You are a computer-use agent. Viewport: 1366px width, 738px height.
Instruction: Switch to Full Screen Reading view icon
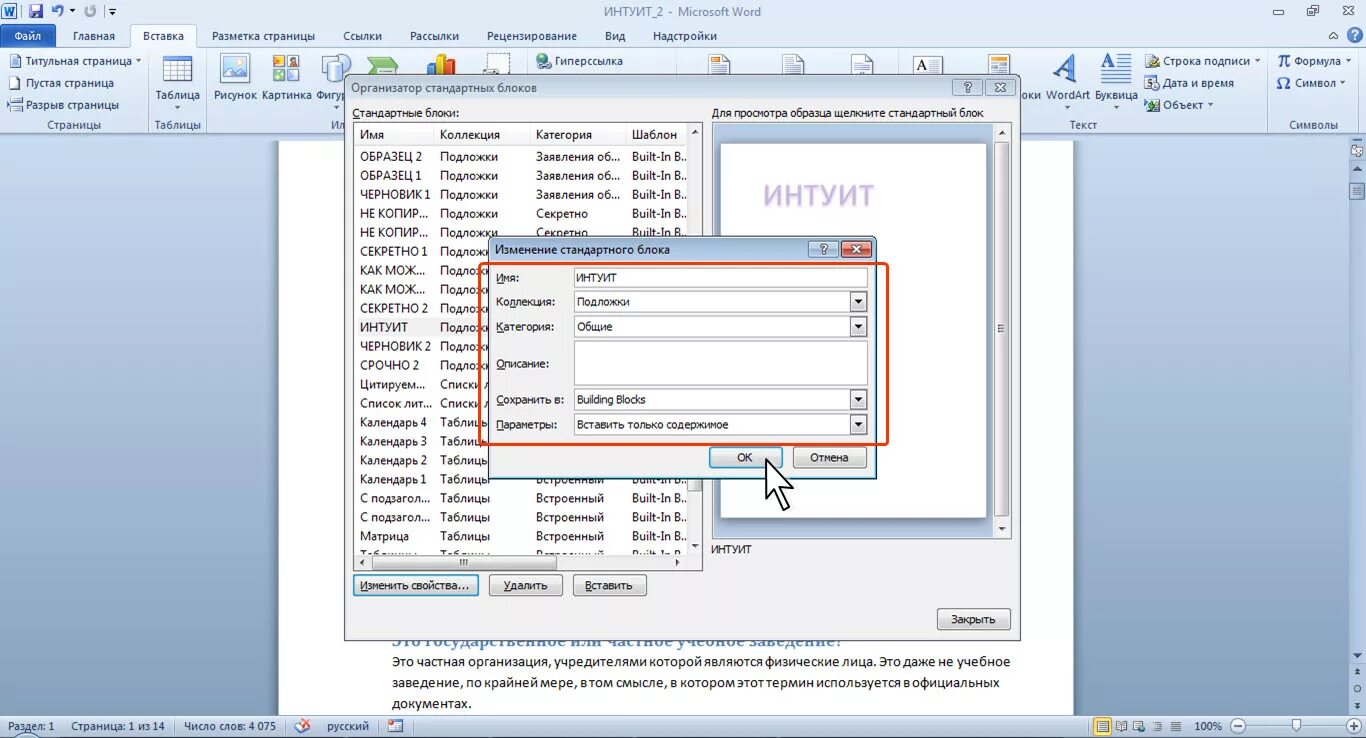click(x=1121, y=726)
